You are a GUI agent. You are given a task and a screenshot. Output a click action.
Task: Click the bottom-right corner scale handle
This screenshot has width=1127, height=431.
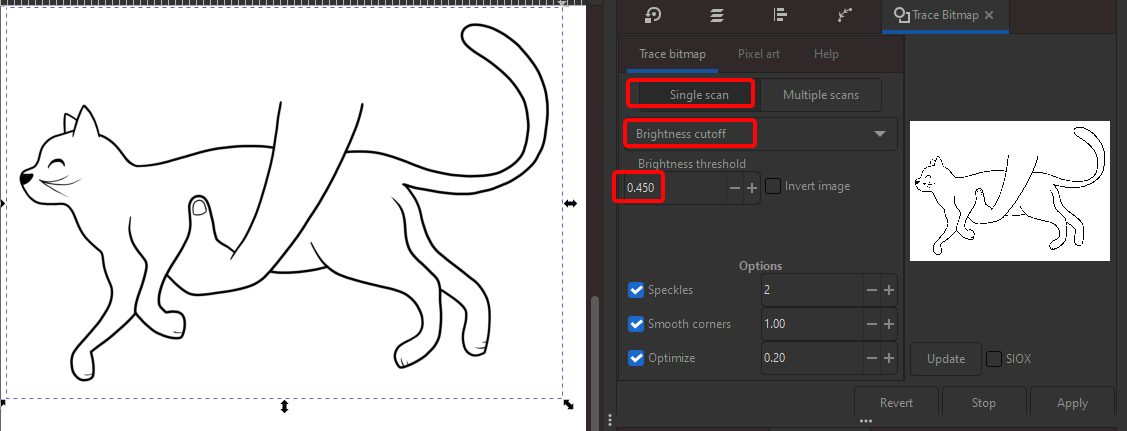569,404
